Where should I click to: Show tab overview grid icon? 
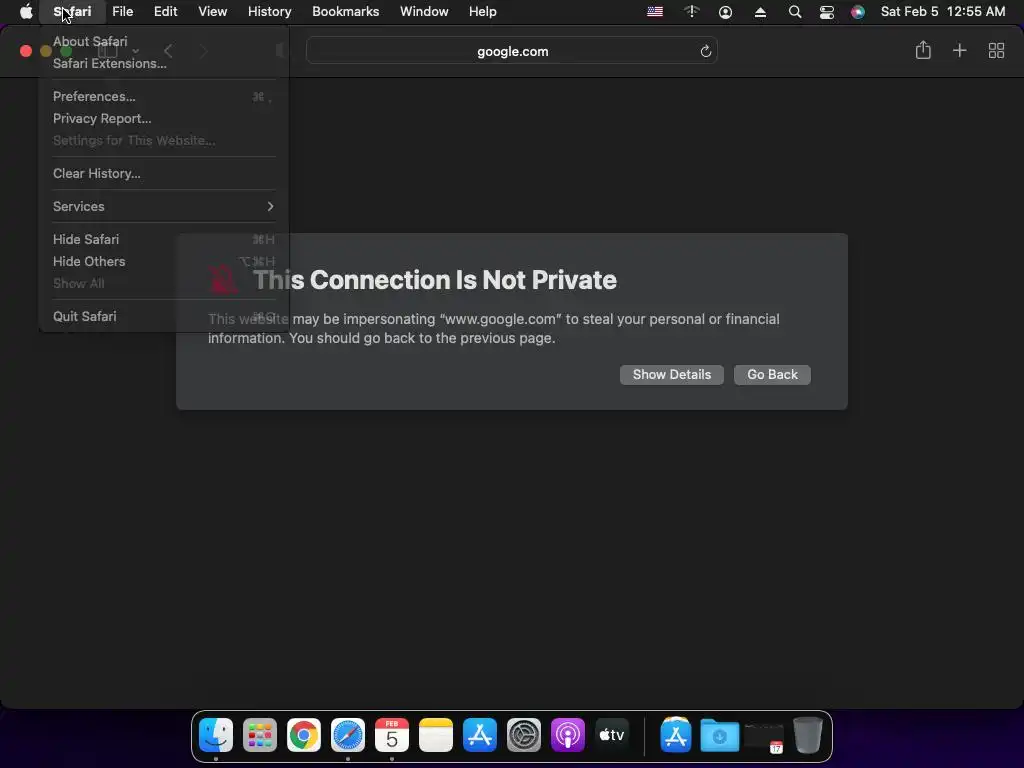pyautogui.click(x=996, y=50)
